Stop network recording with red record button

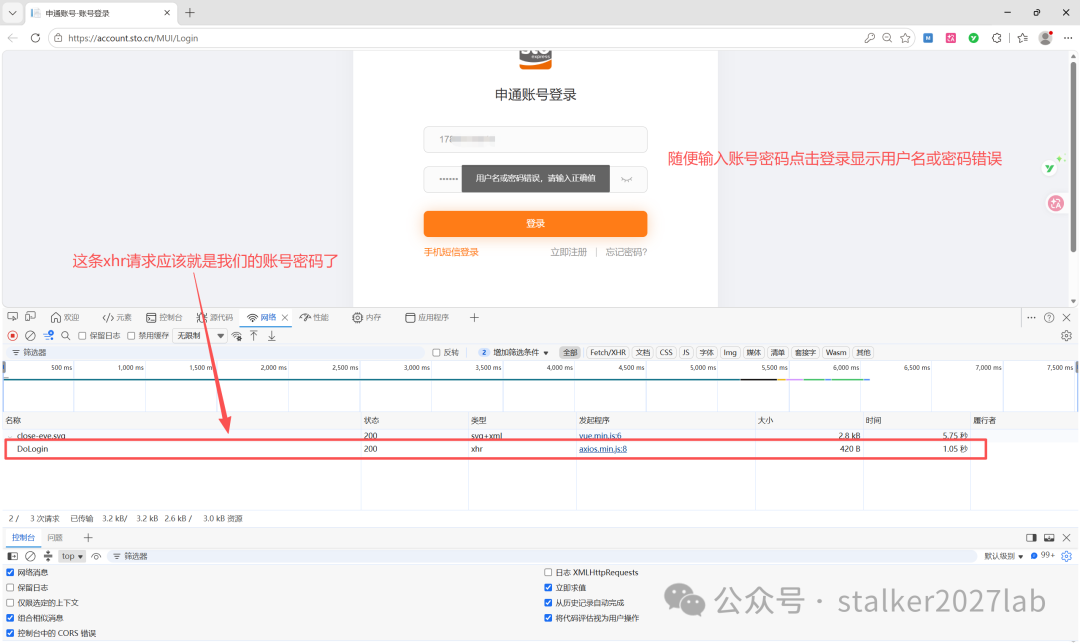12,335
